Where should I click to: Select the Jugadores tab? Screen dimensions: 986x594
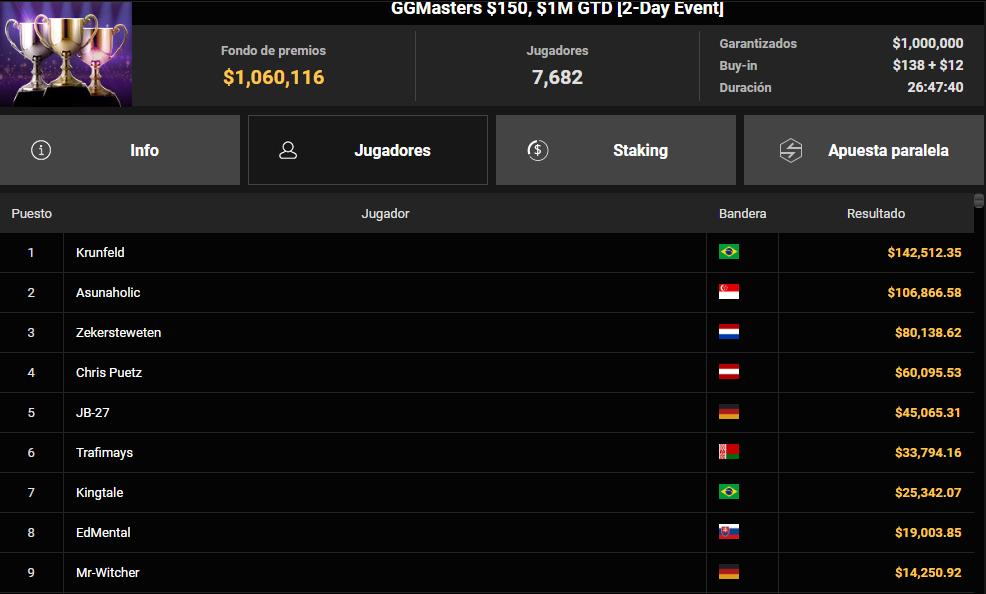pos(368,150)
